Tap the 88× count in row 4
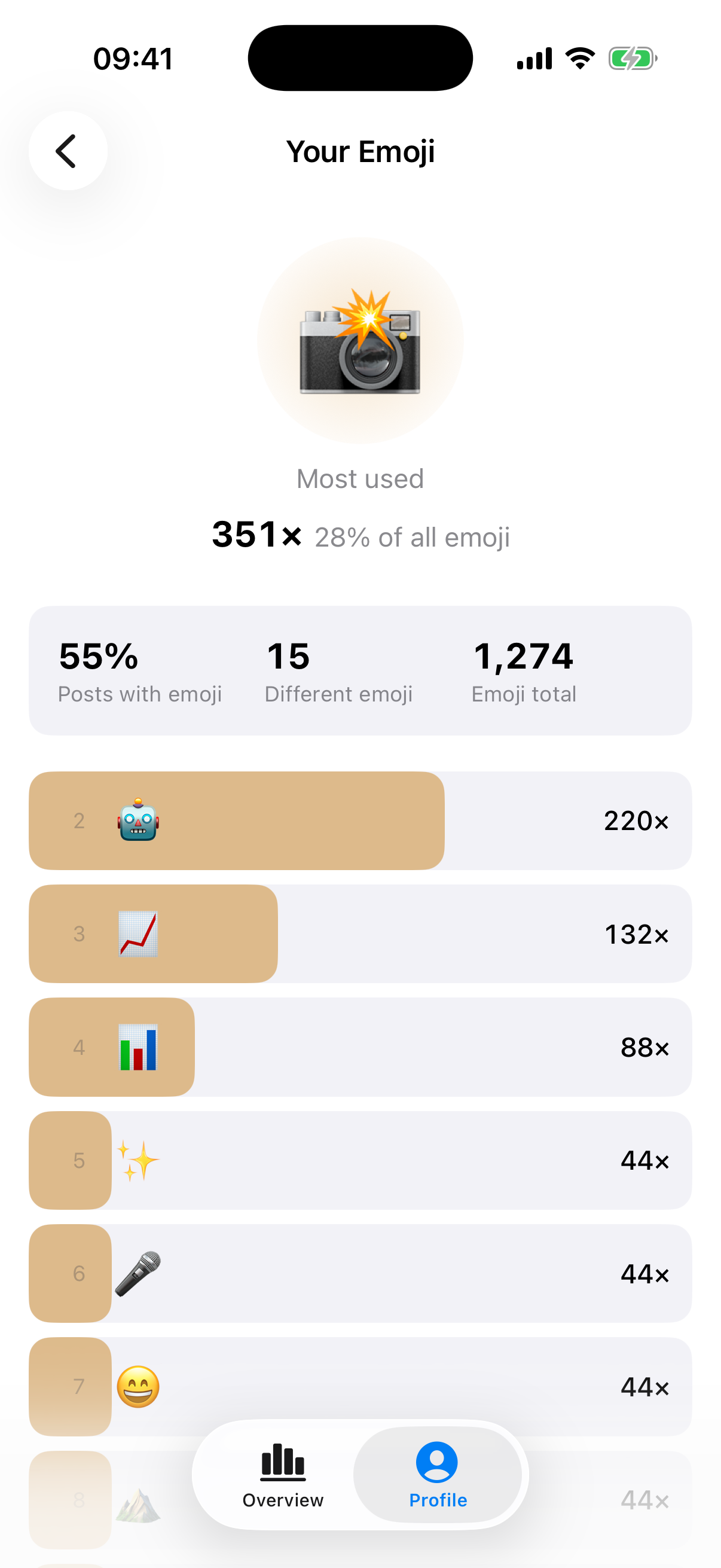 644,1047
